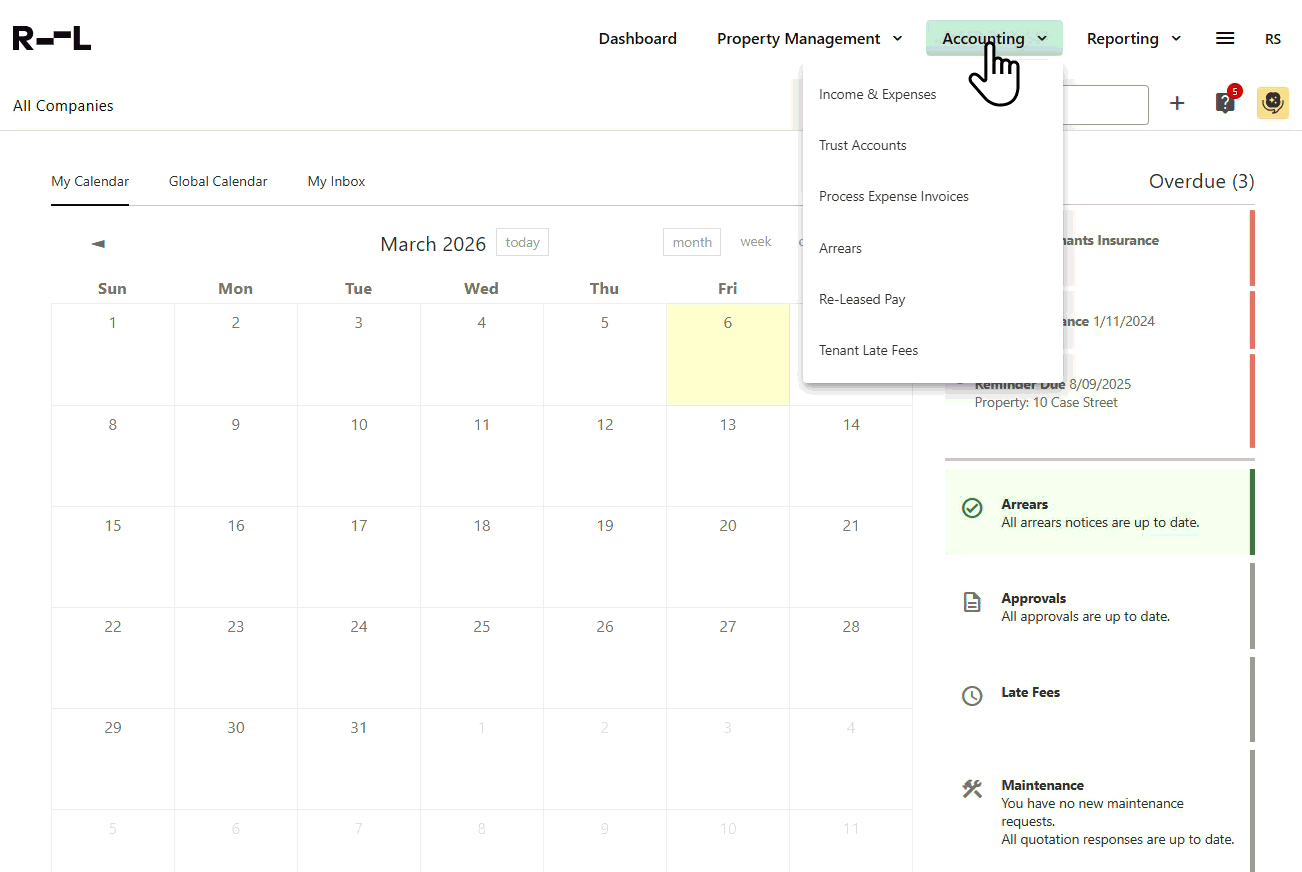Click the previous month arrow
This screenshot has height=872, width=1302.
(x=97, y=242)
